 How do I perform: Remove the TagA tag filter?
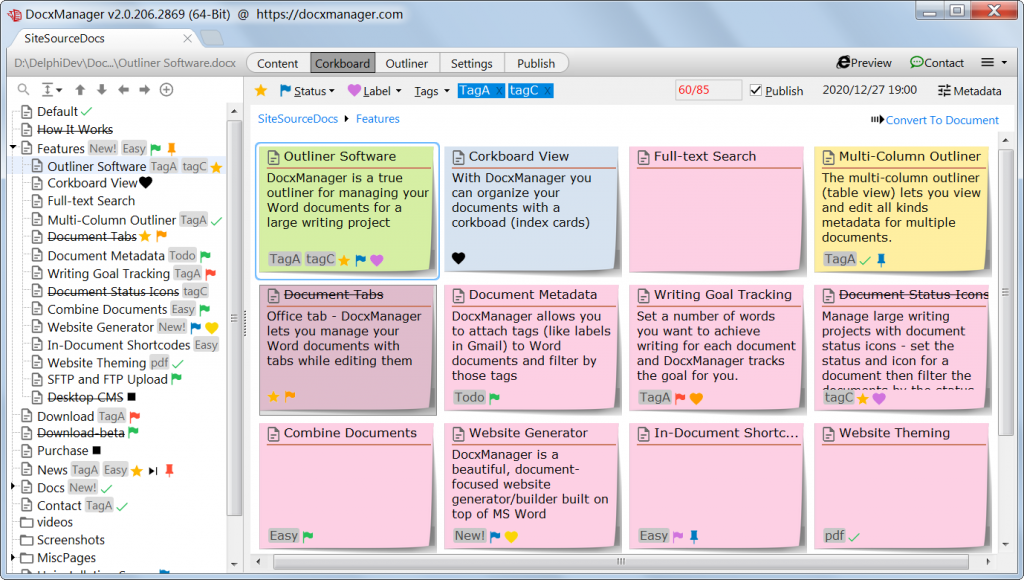(x=499, y=91)
